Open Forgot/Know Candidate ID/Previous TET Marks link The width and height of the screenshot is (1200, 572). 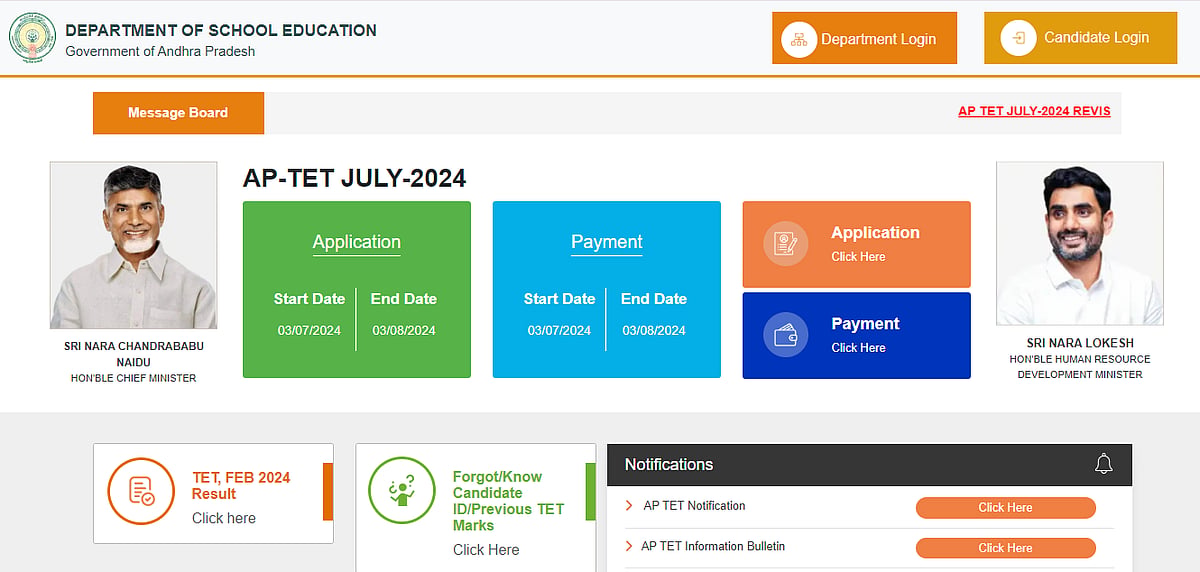pyautogui.click(x=508, y=501)
